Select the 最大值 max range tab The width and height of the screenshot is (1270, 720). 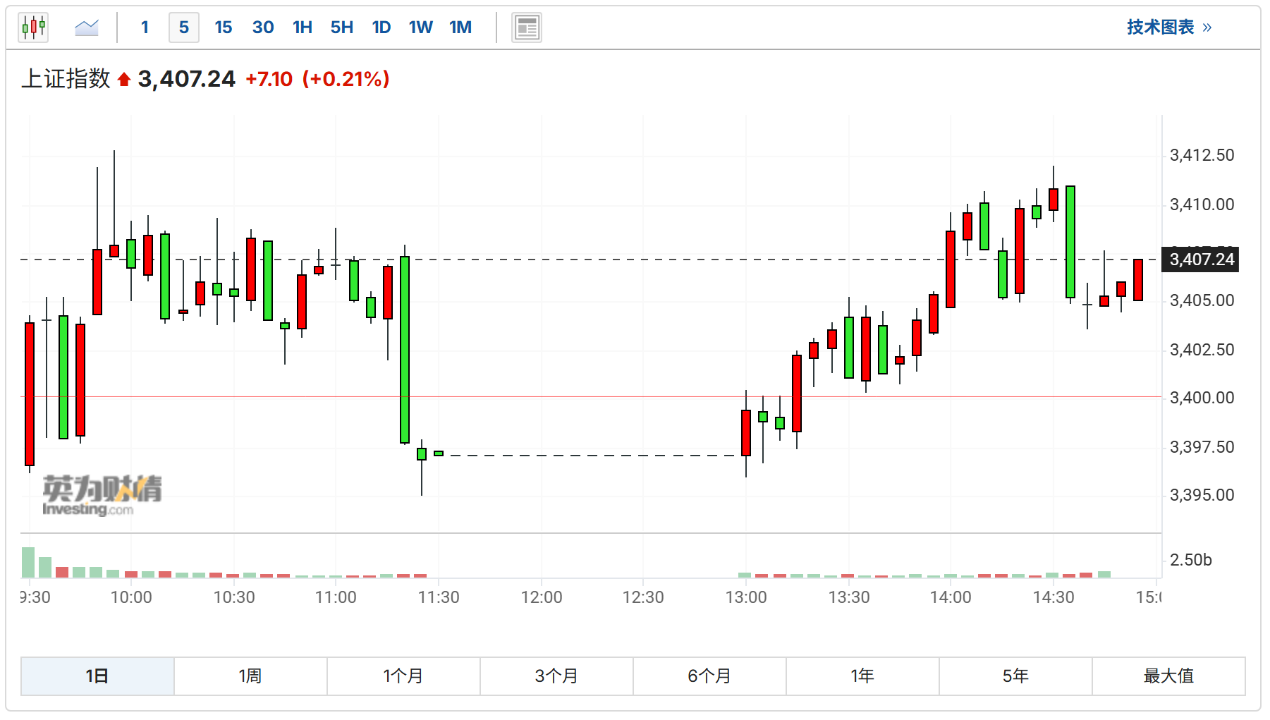point(1168,676)
